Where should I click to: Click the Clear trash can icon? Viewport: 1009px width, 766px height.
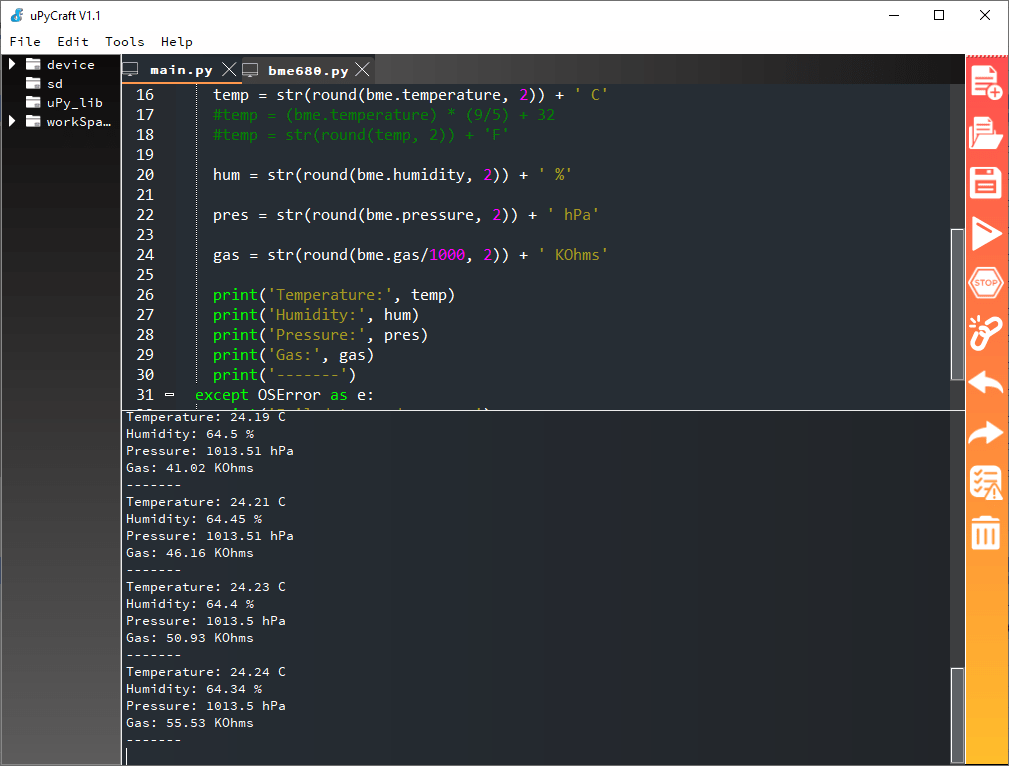pos(986,532)
